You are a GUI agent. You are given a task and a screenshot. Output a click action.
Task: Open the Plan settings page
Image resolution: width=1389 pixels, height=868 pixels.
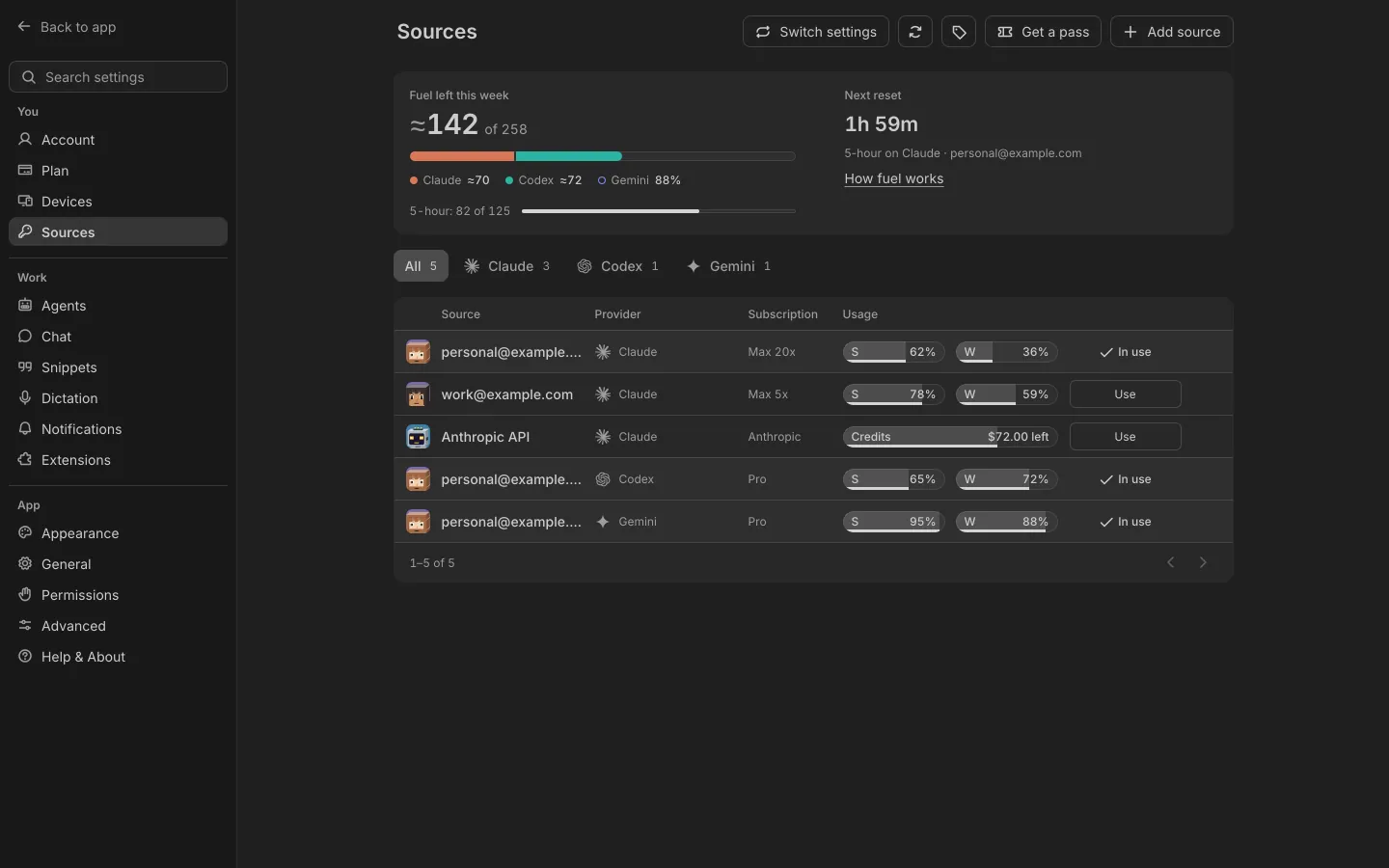pos(118,171)
